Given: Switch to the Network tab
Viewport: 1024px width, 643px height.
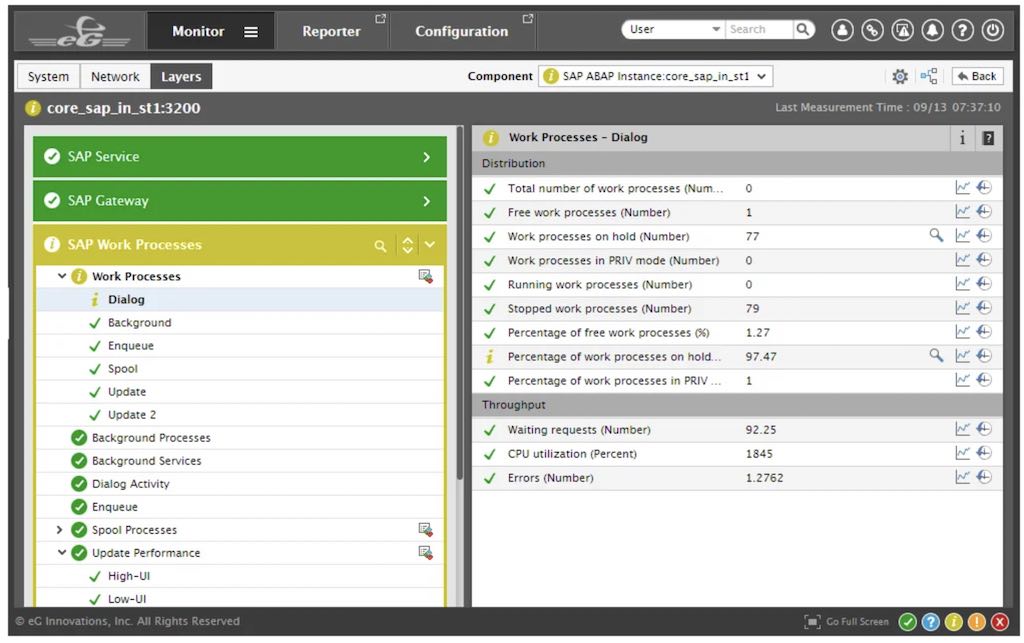Looking at the screenshot, I should (115, 76).
